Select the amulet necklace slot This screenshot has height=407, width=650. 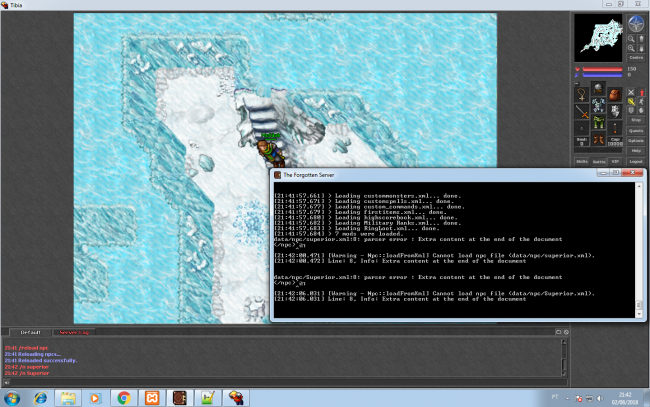[582, 94]
